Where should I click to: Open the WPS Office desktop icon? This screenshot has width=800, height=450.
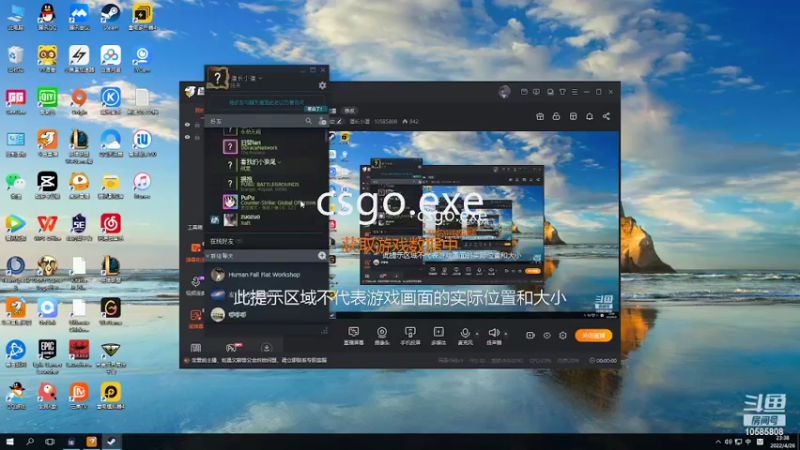[x=47, y=226]
